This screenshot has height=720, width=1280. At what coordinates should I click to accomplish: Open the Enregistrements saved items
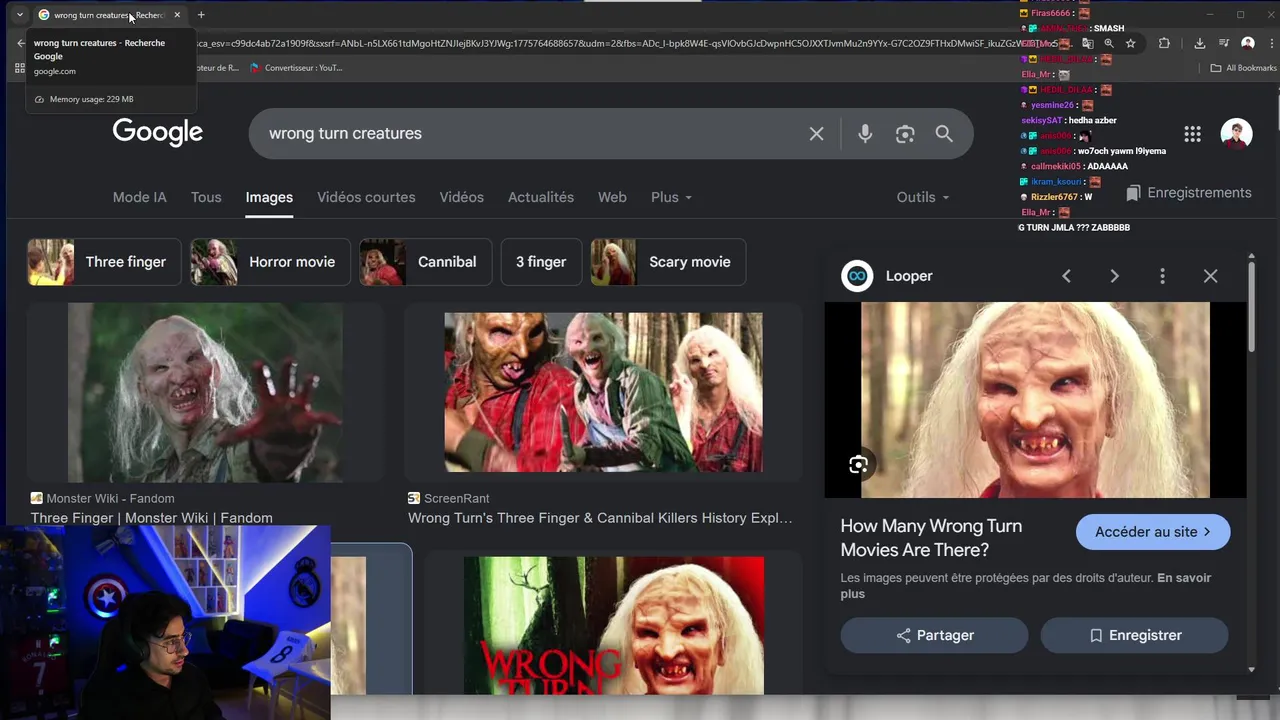(1188, 193)
